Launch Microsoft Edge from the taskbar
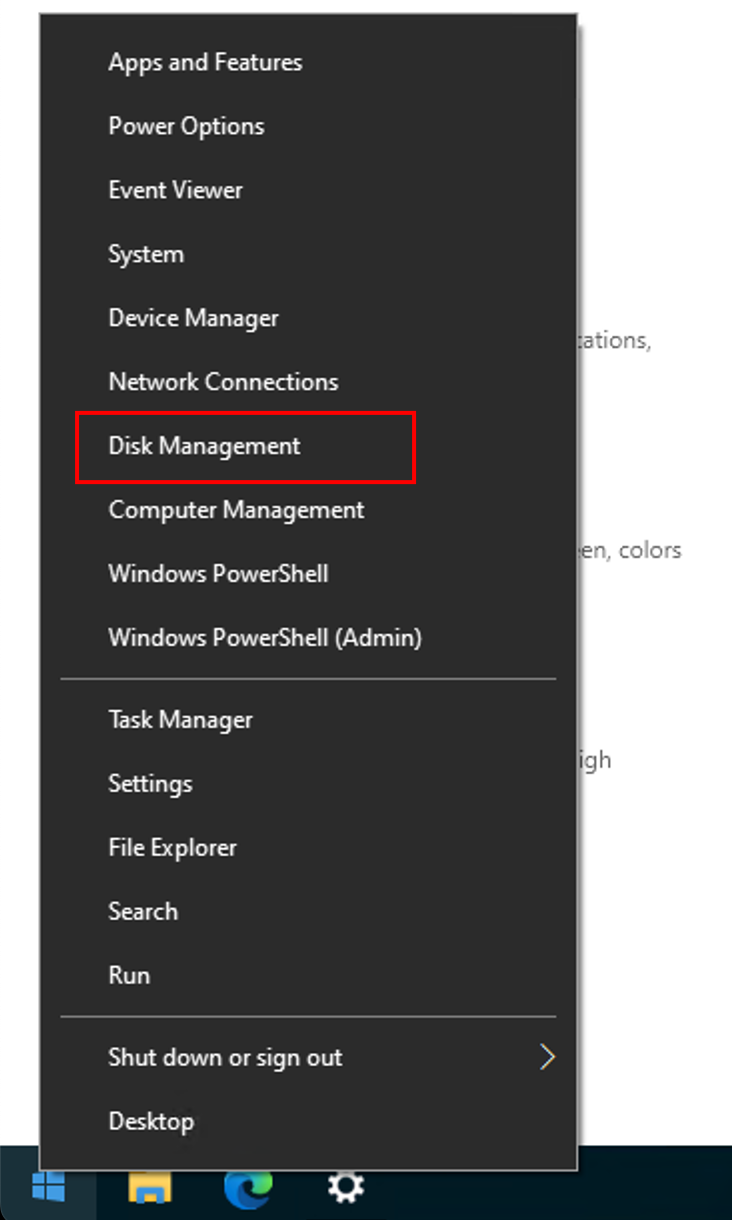The width and height of the screenshot is (732, 1220). 248,1188
